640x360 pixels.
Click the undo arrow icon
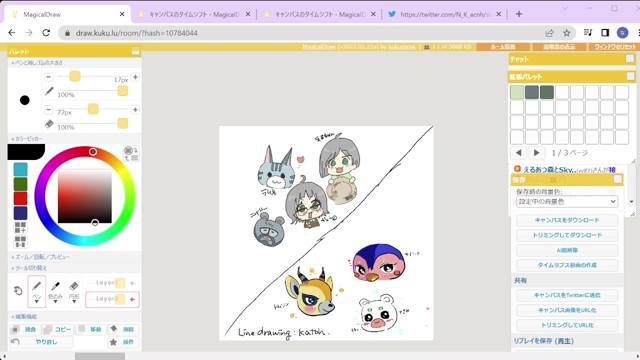pos(15,342)
